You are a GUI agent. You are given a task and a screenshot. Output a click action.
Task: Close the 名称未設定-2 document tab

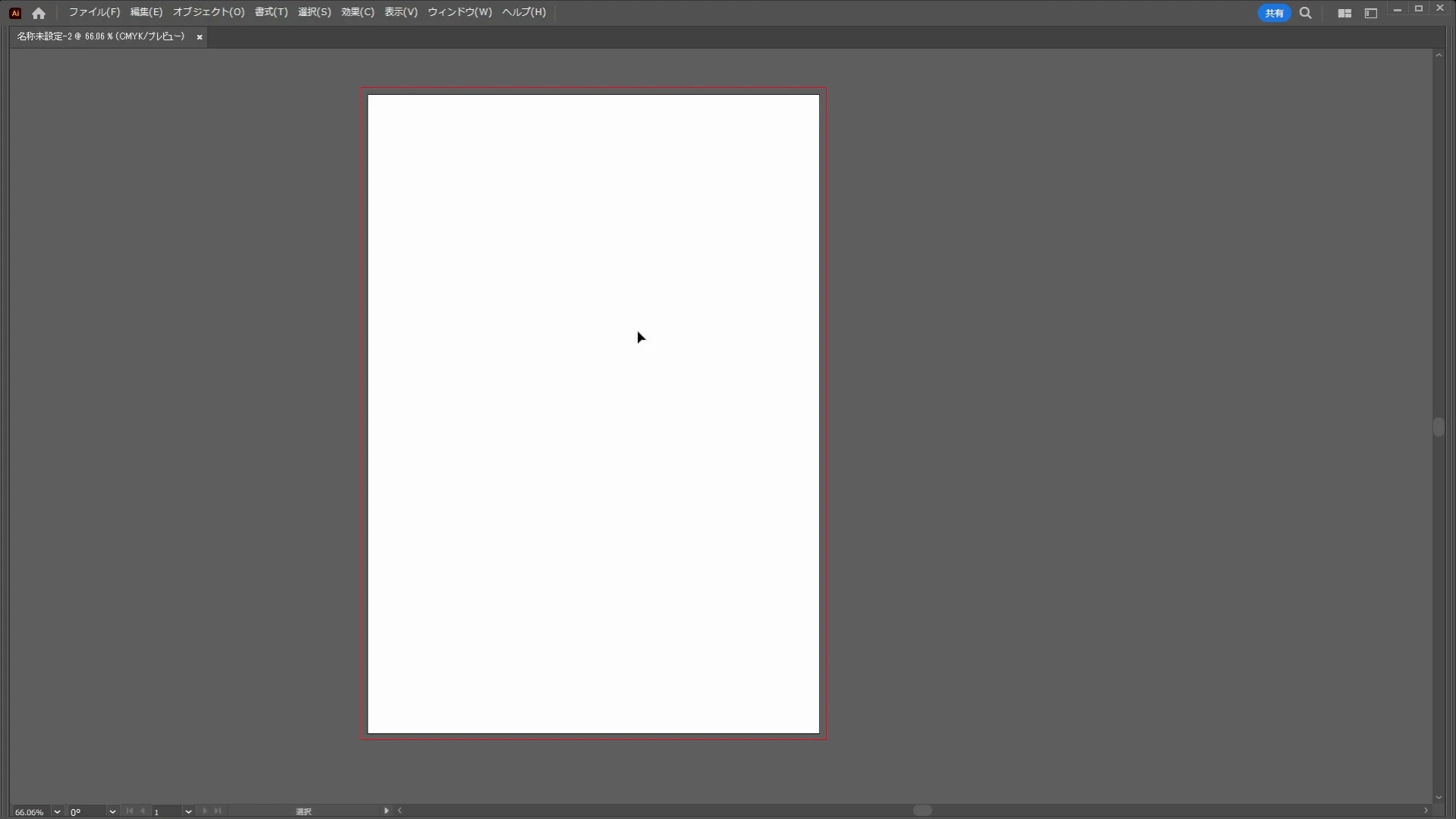(x=199, y=37)
